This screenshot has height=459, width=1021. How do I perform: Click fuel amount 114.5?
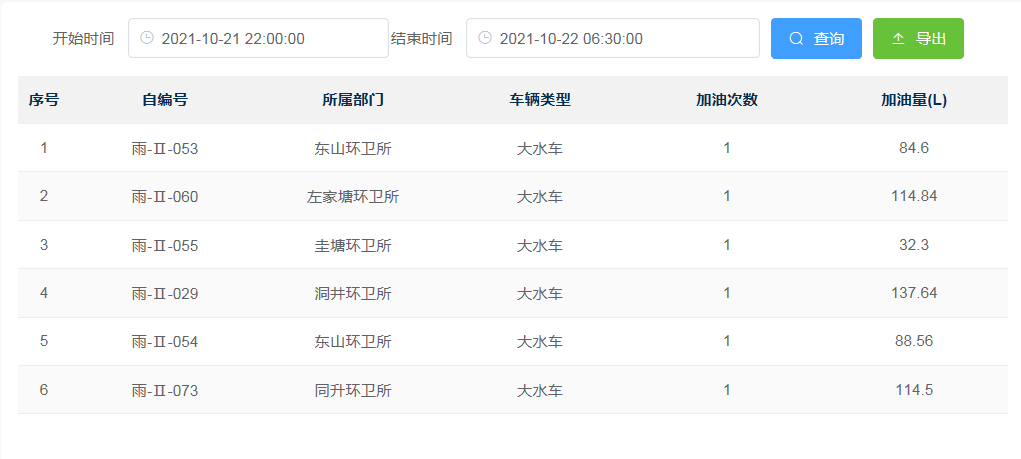tap(914, 390)
